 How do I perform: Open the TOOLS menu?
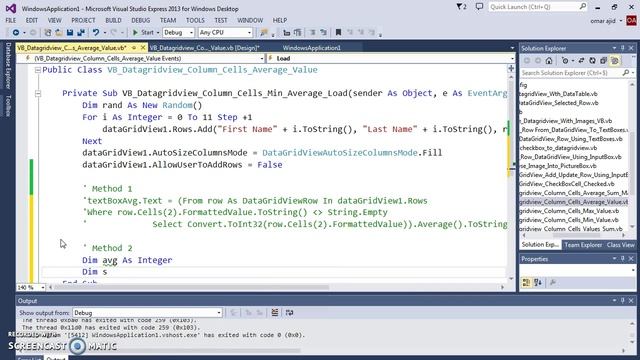[195, 20]
